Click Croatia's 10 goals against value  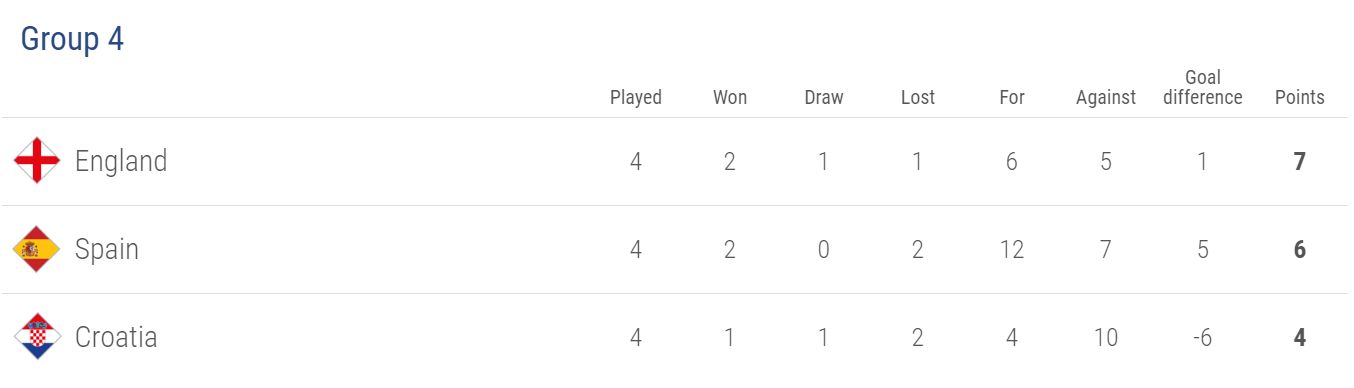point(1106,337)
